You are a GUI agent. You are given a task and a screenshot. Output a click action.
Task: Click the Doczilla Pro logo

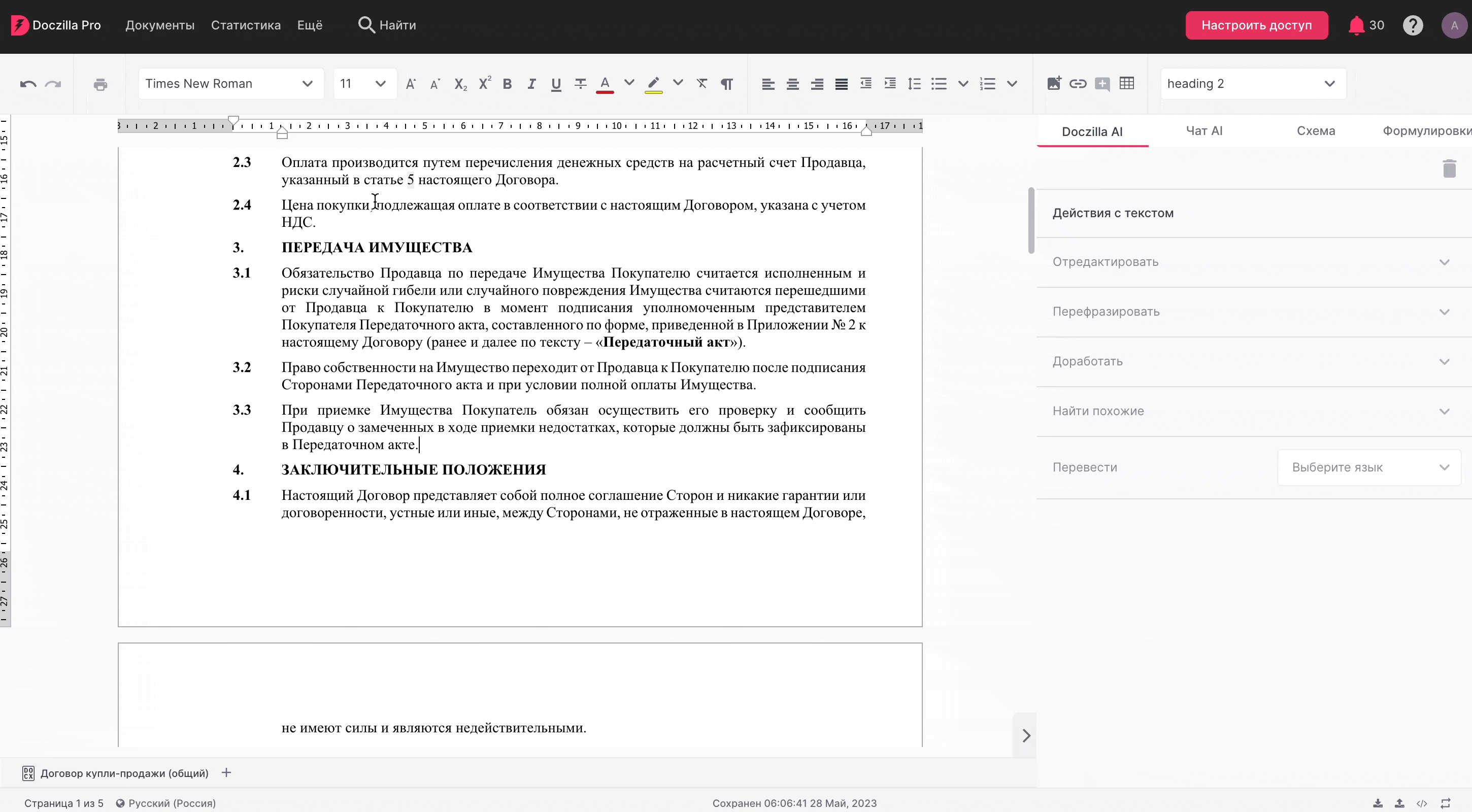point(56,25)
